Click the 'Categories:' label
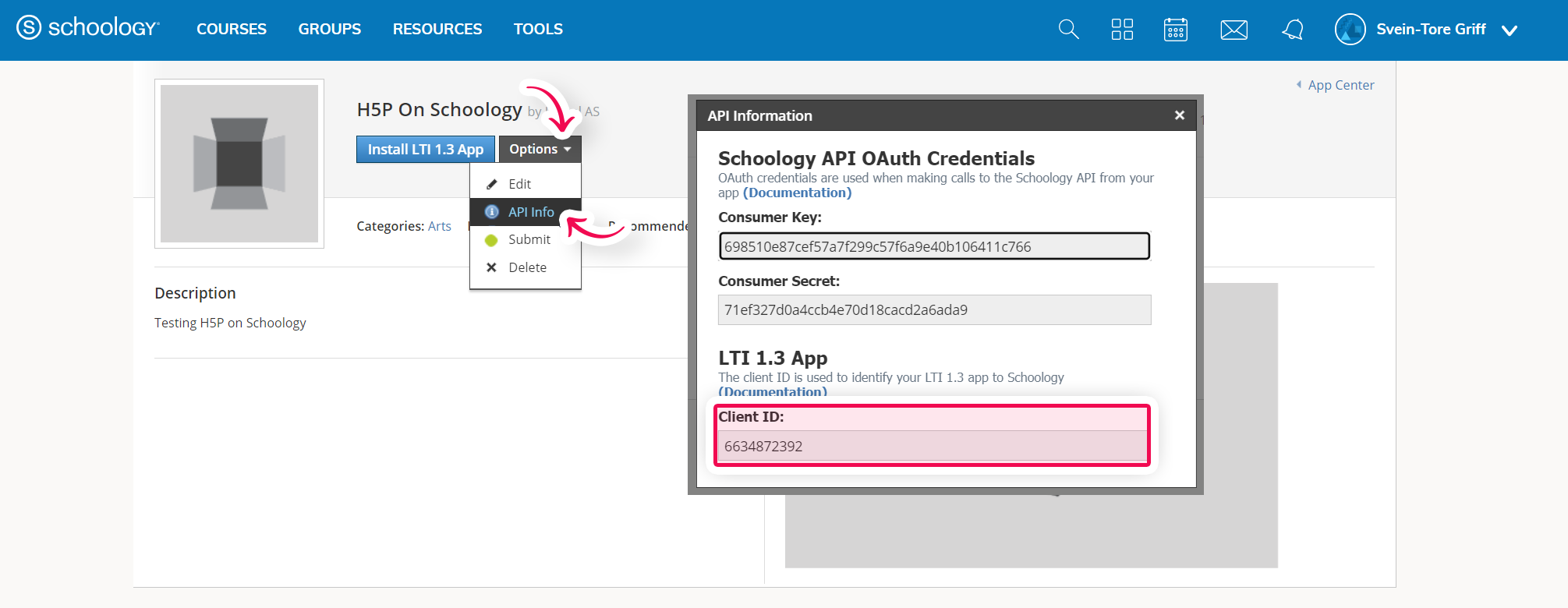 point(391,226)
